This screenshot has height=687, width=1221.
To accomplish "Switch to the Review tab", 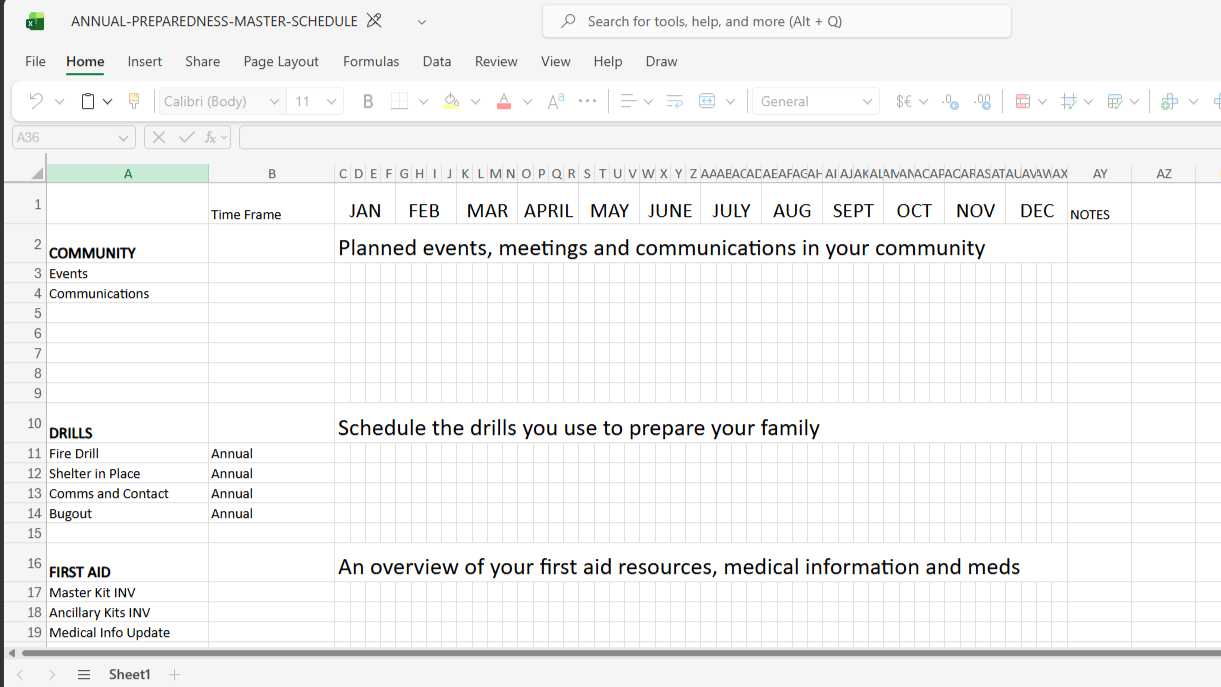I will pos(496,61).
